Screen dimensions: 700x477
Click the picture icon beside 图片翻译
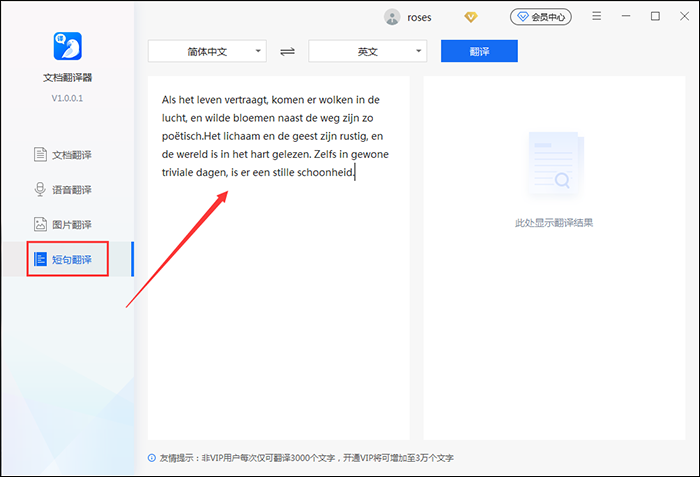tap(40, 224)
